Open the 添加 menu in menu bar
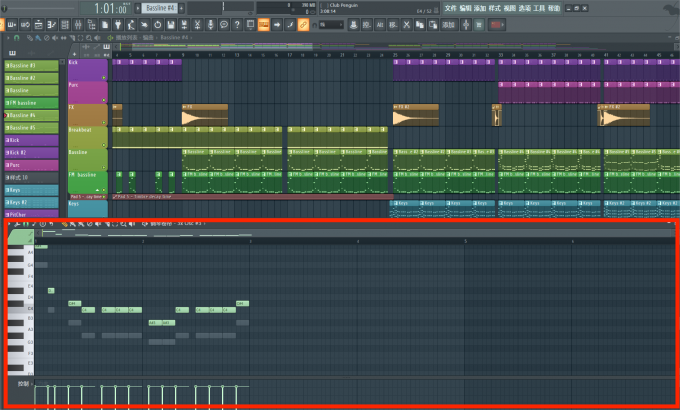The image size is (680, 410). 480,8
